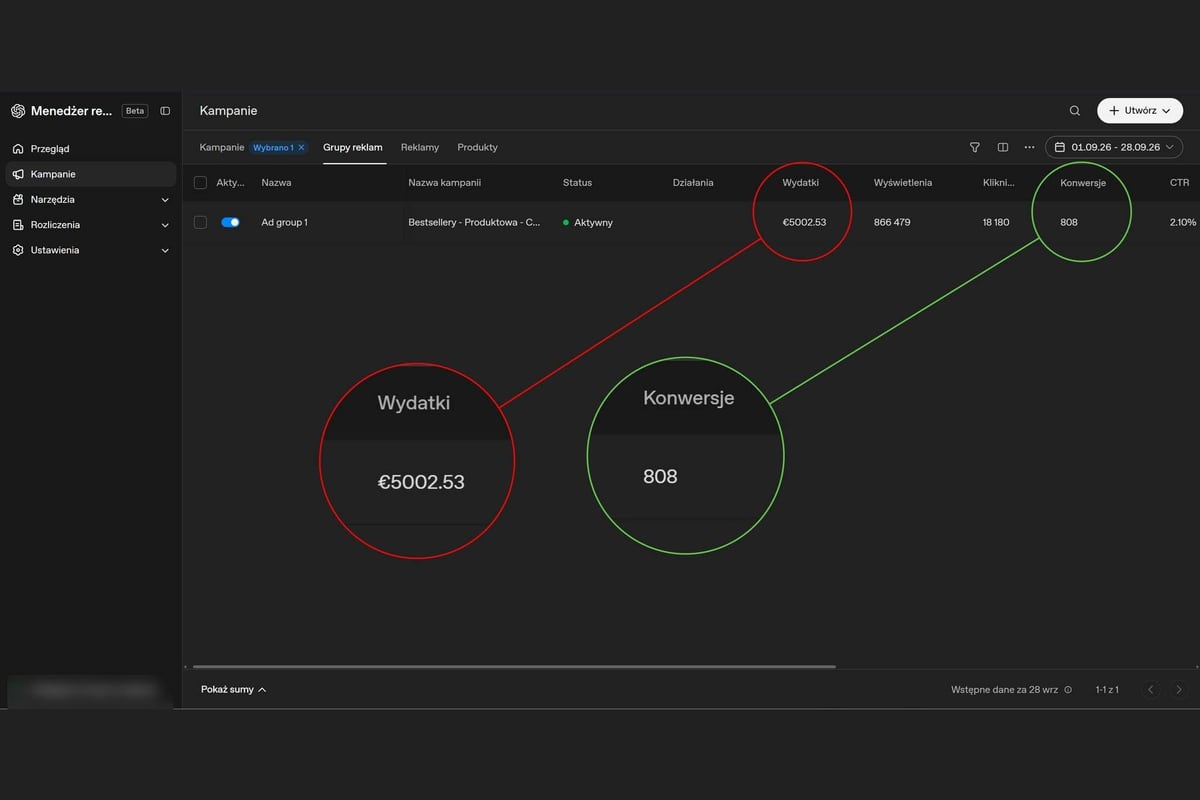
Task: Sort by the Nazwa kampanii column header
Action: pos(445,183)
